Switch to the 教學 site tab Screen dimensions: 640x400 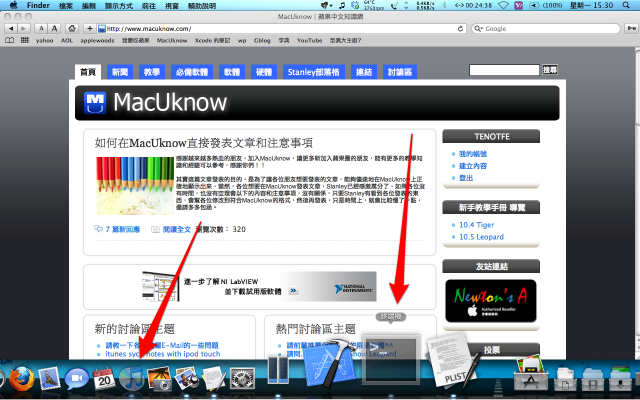pyautogui.click(x=152, y=72)
